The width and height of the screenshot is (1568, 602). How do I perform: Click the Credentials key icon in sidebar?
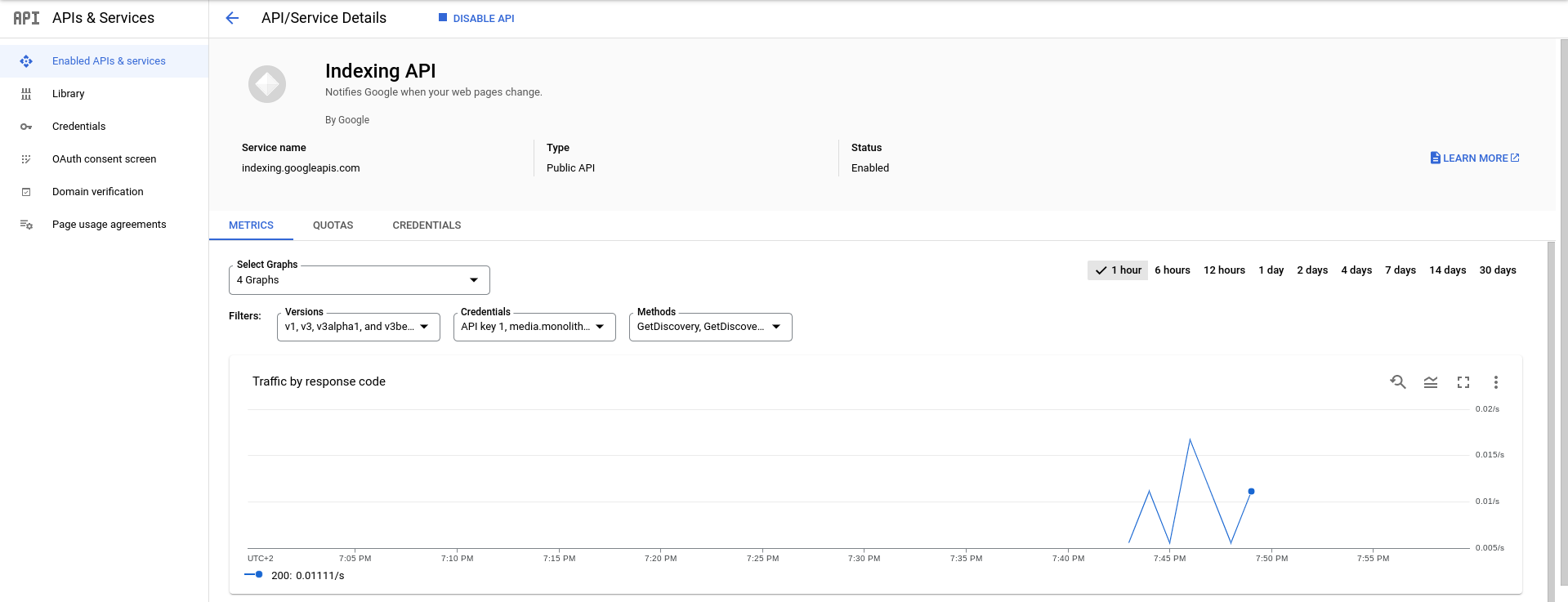click(x=26, y=127)
